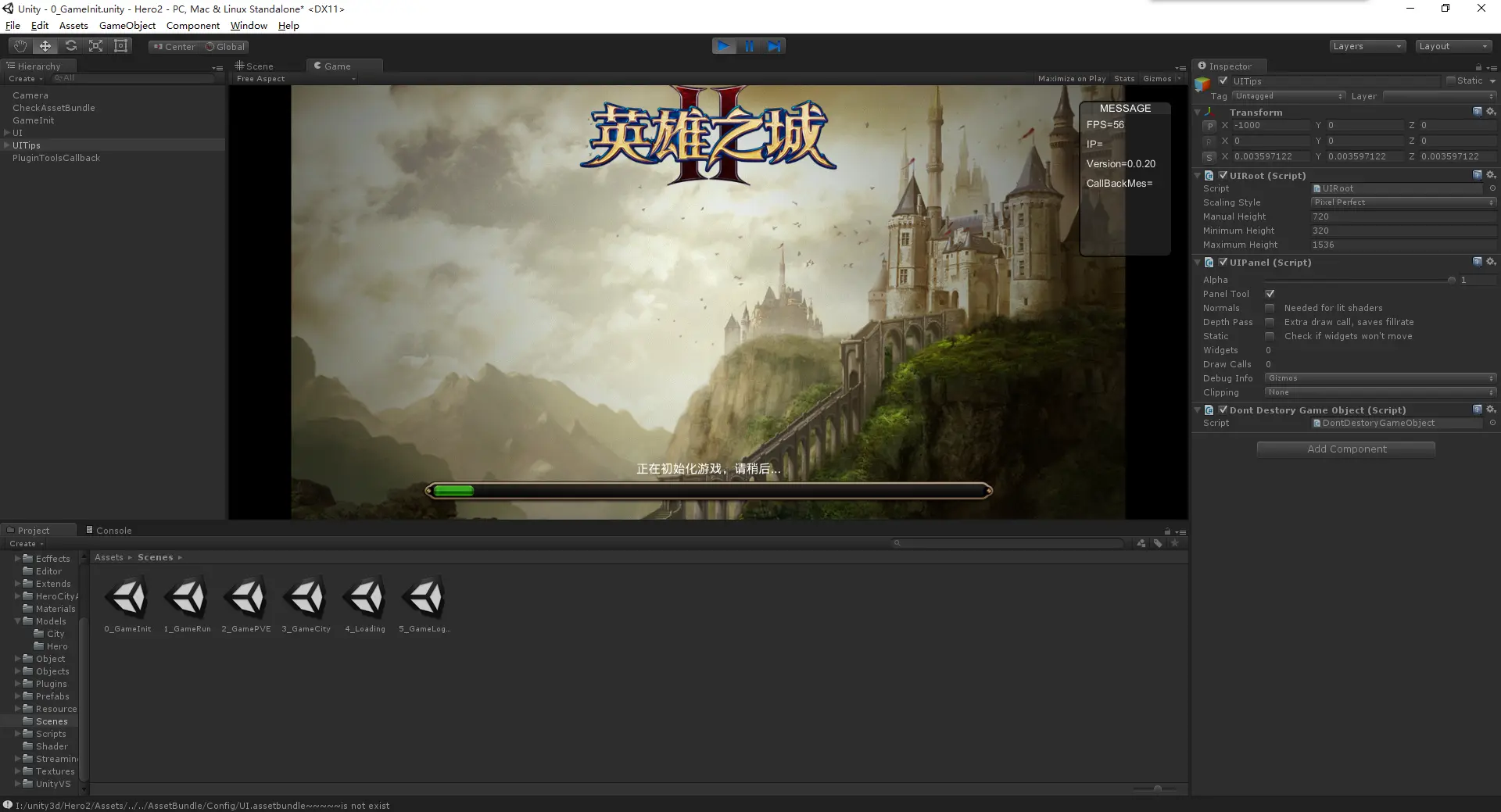This screenshot has height=812, width=1501.
Task: Click DontDestoryGameObject script picker circle
Action: coord(1492,423)
